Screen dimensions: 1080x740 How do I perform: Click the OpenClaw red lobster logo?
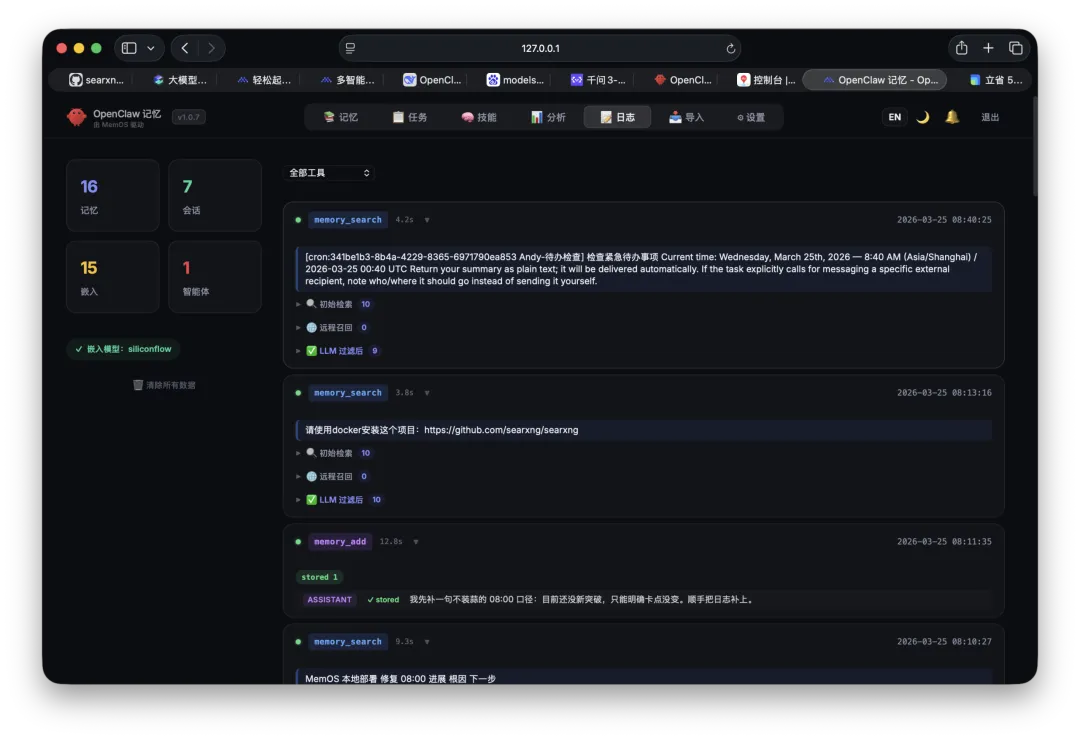[76, 117]
